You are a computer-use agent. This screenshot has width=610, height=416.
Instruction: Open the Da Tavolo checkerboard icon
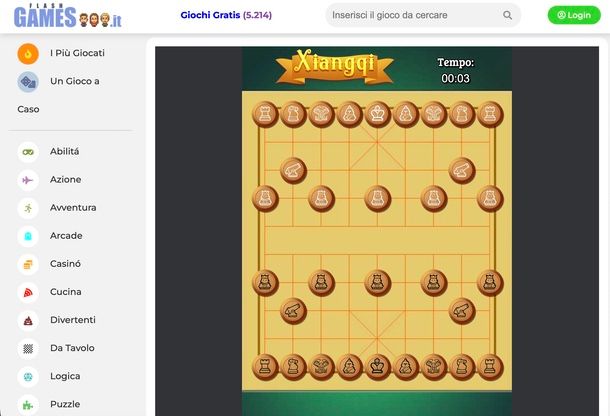(28, 348)
